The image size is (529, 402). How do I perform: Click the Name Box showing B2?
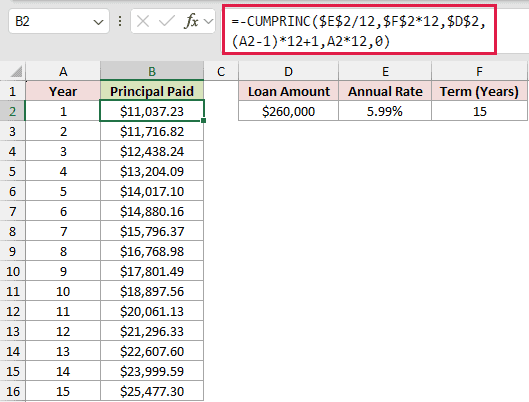click(59, 21)
